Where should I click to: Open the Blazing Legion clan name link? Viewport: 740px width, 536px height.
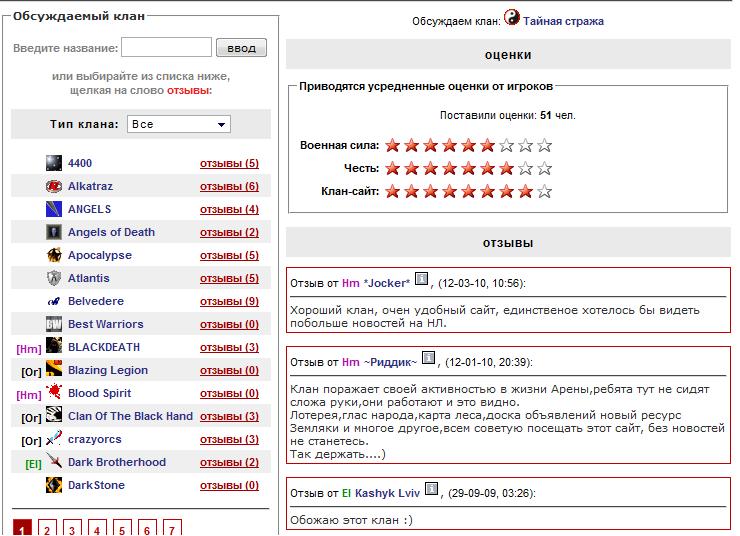tap(108, 370)
